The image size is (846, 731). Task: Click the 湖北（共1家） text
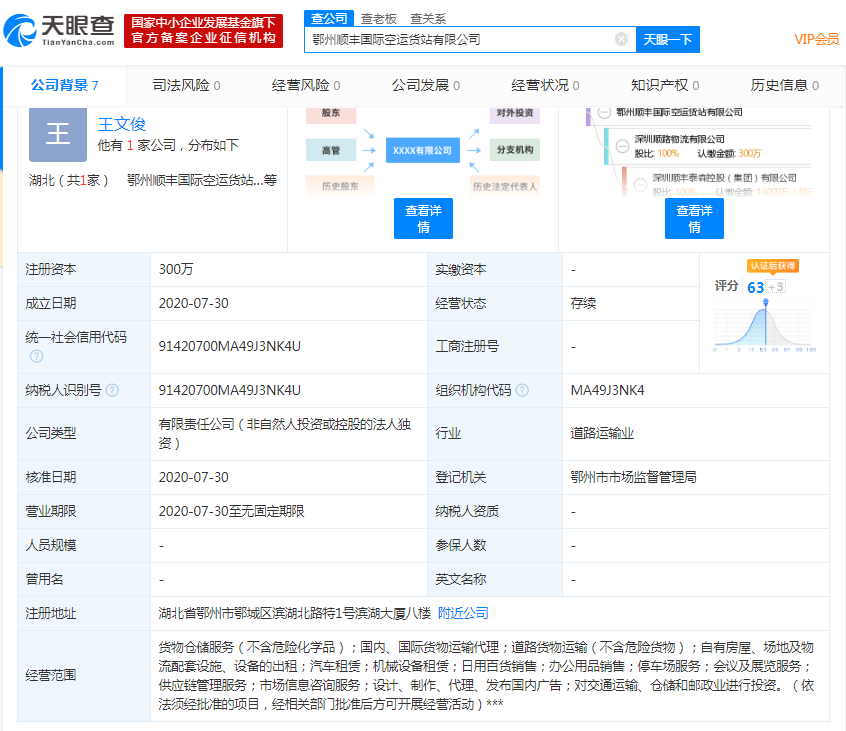69,180
